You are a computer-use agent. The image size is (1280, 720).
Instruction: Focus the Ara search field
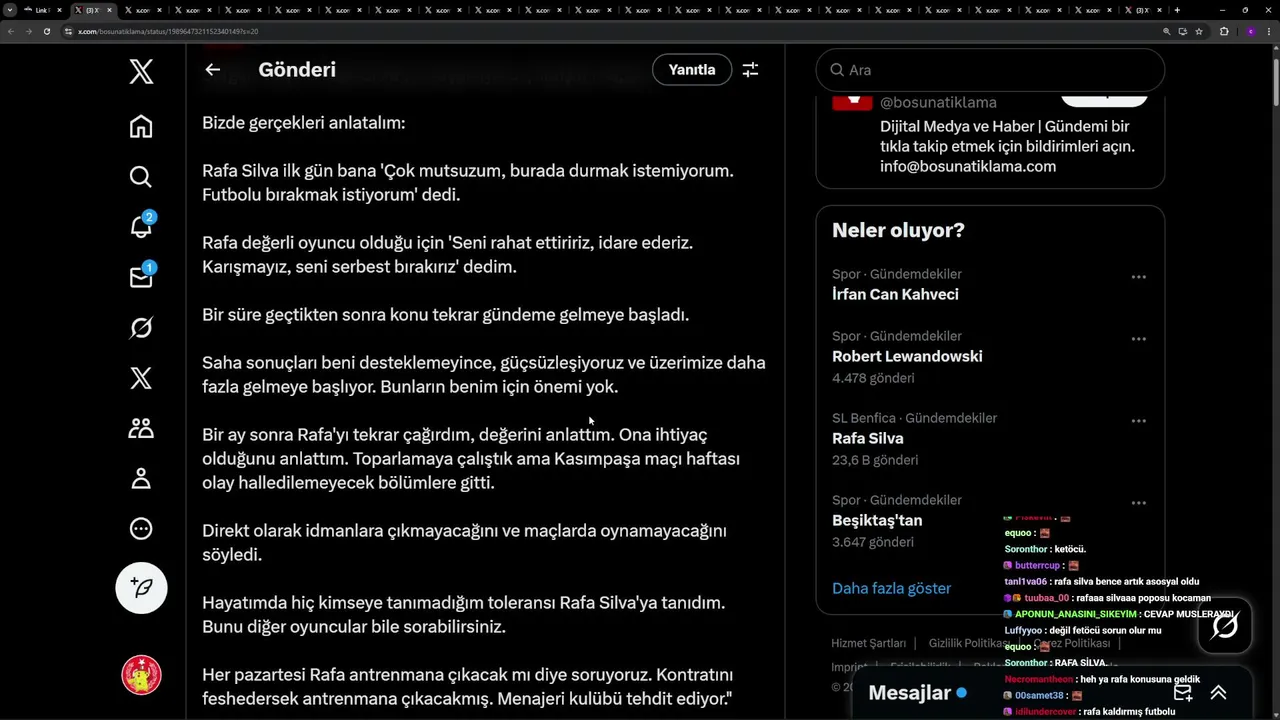click(990, 70)
